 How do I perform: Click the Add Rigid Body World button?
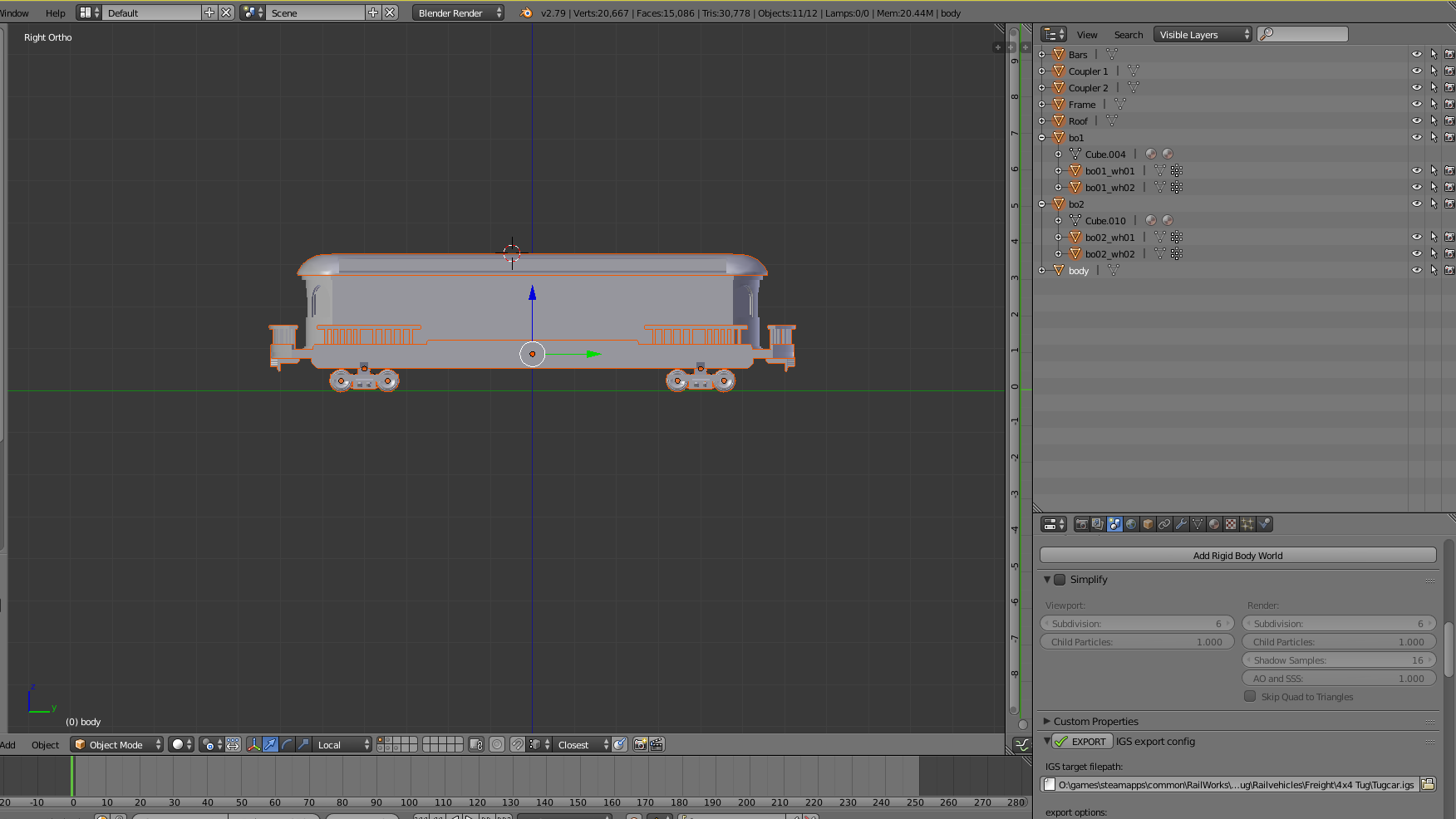pos(1237,555)
